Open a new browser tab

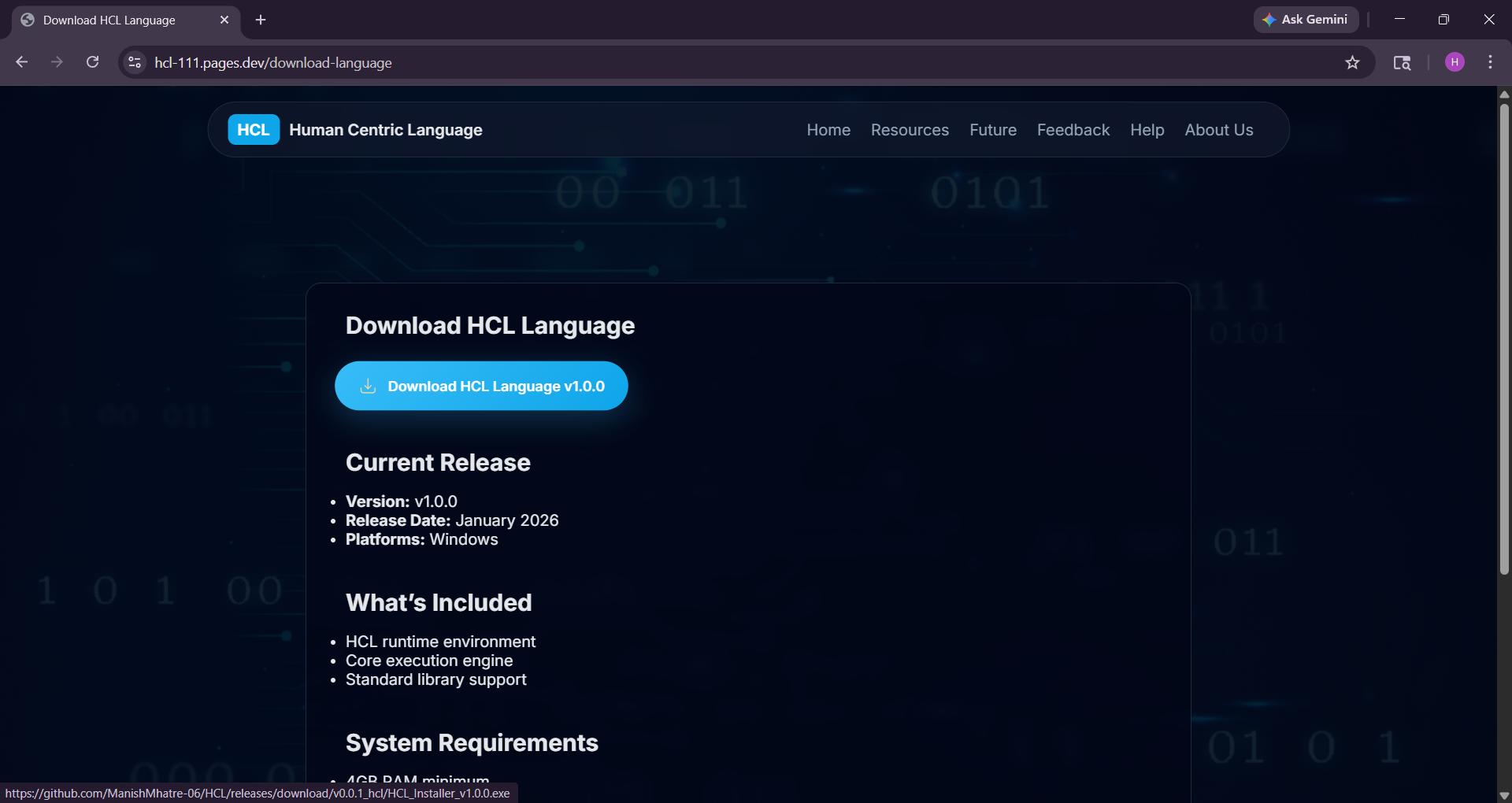[x=261, y=20]
